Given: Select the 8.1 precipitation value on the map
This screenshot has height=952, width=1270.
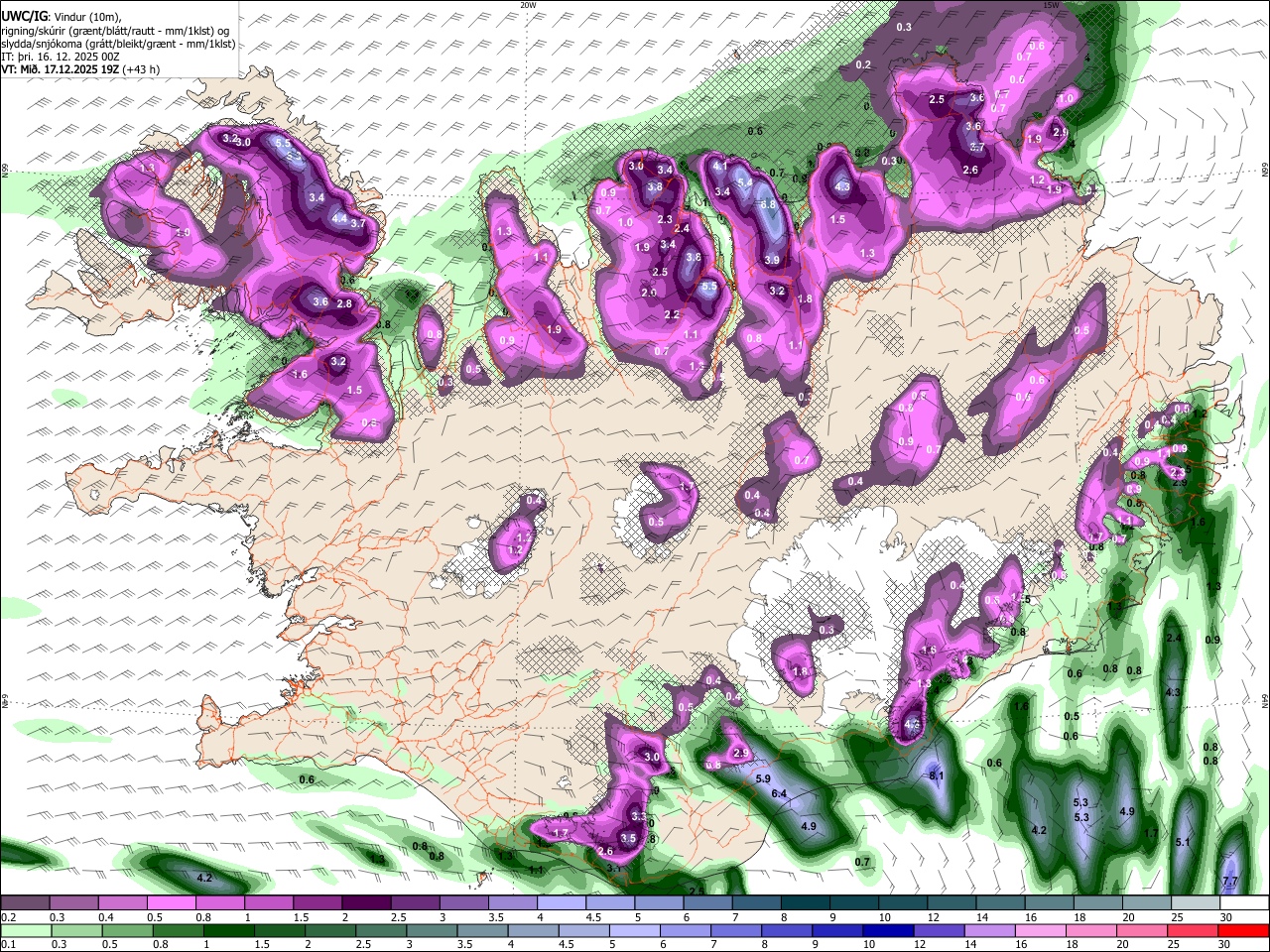Looking at the screenshot, I should [936, 775].
